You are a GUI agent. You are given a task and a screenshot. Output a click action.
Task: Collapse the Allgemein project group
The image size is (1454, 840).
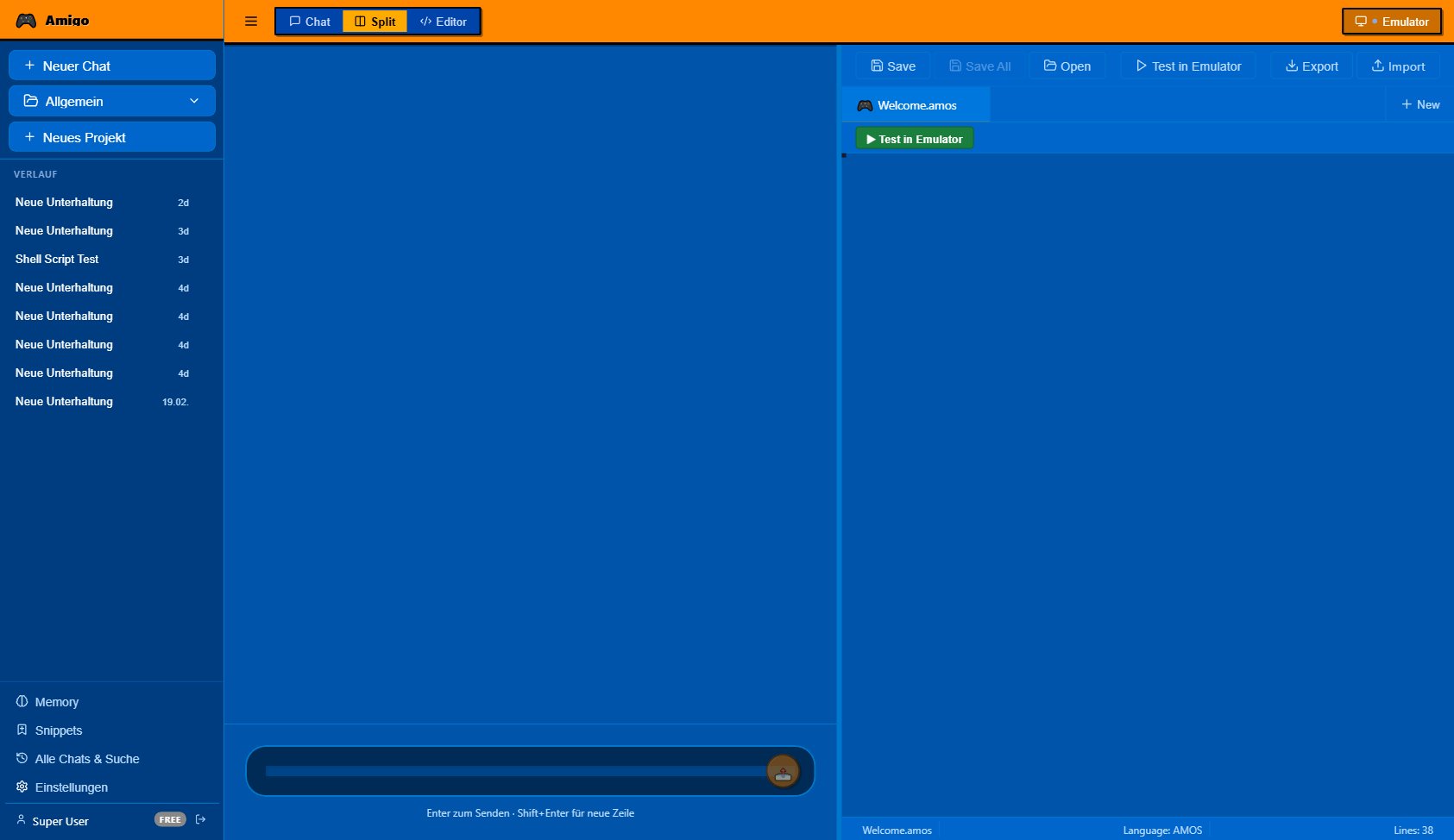click(194, 101)
